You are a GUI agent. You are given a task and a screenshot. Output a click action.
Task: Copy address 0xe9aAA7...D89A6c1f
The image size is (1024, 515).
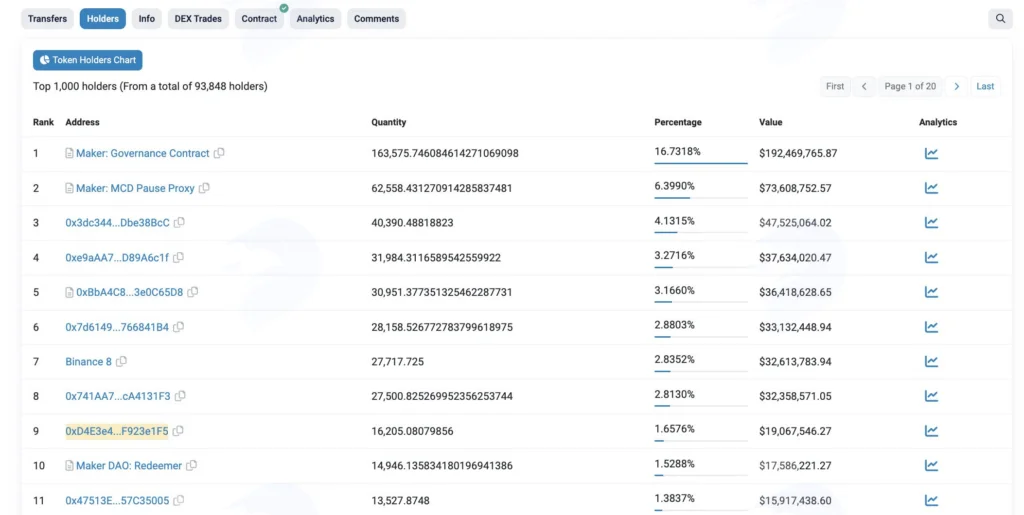click(x=179, y=257)
